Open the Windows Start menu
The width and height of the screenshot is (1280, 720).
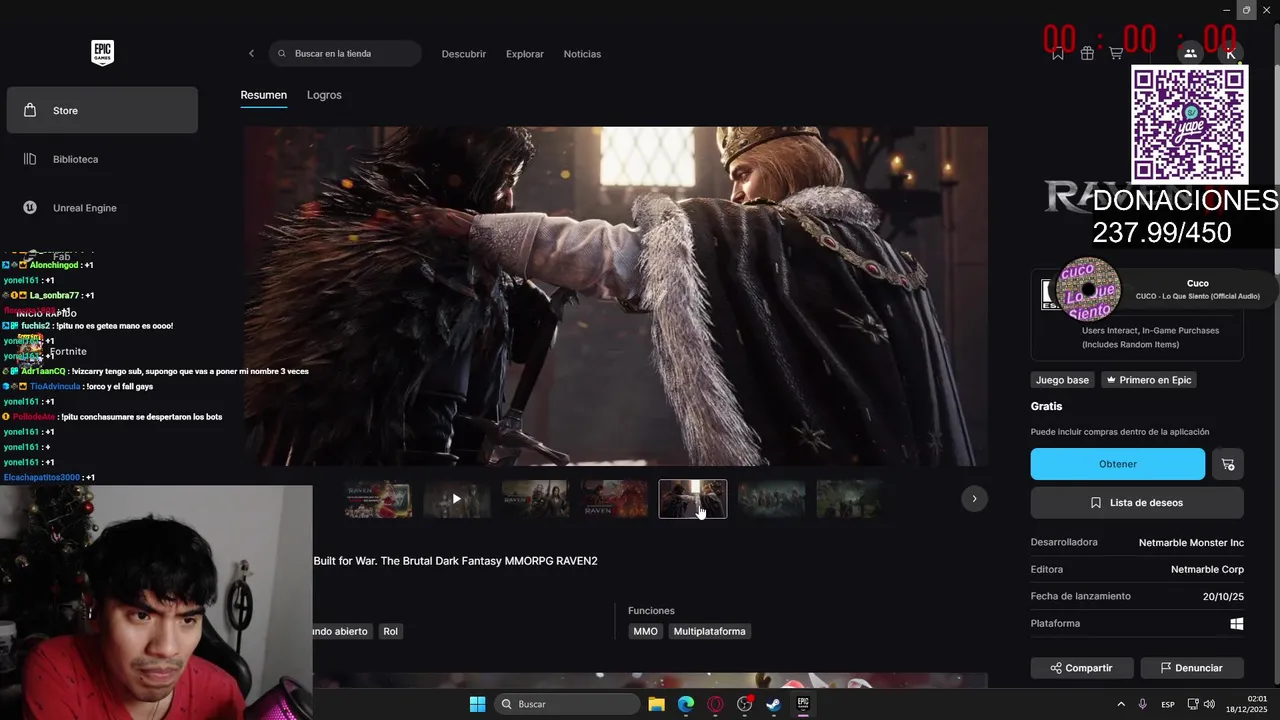point(477,704)
